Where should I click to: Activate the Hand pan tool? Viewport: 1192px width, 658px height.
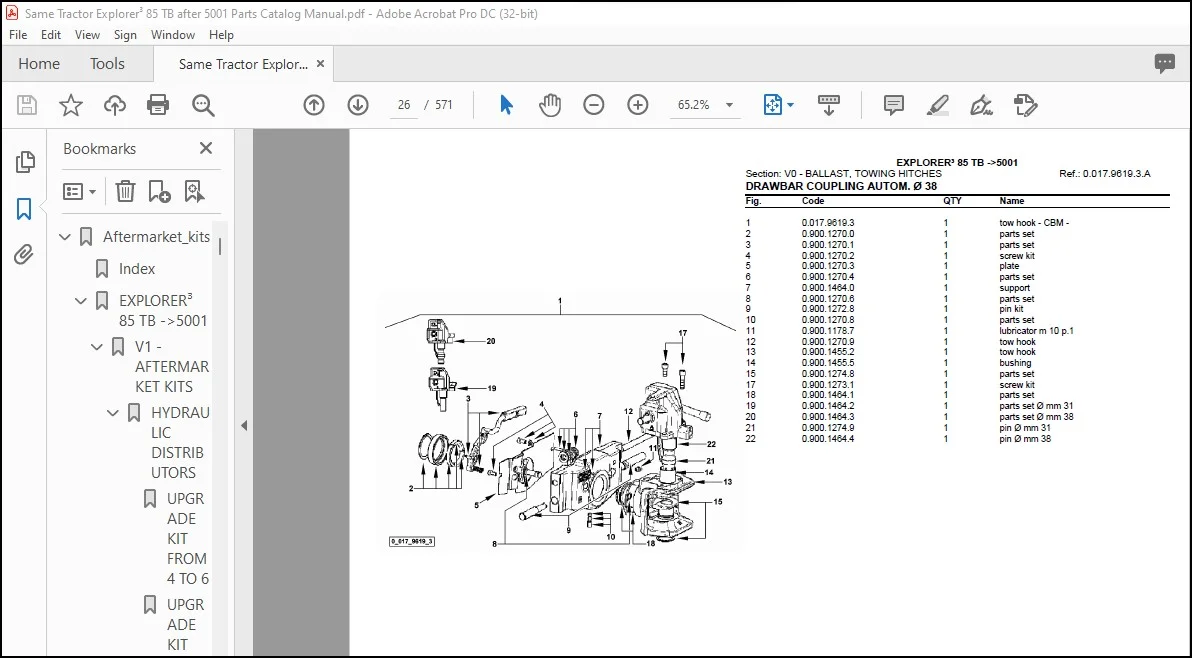550,105
